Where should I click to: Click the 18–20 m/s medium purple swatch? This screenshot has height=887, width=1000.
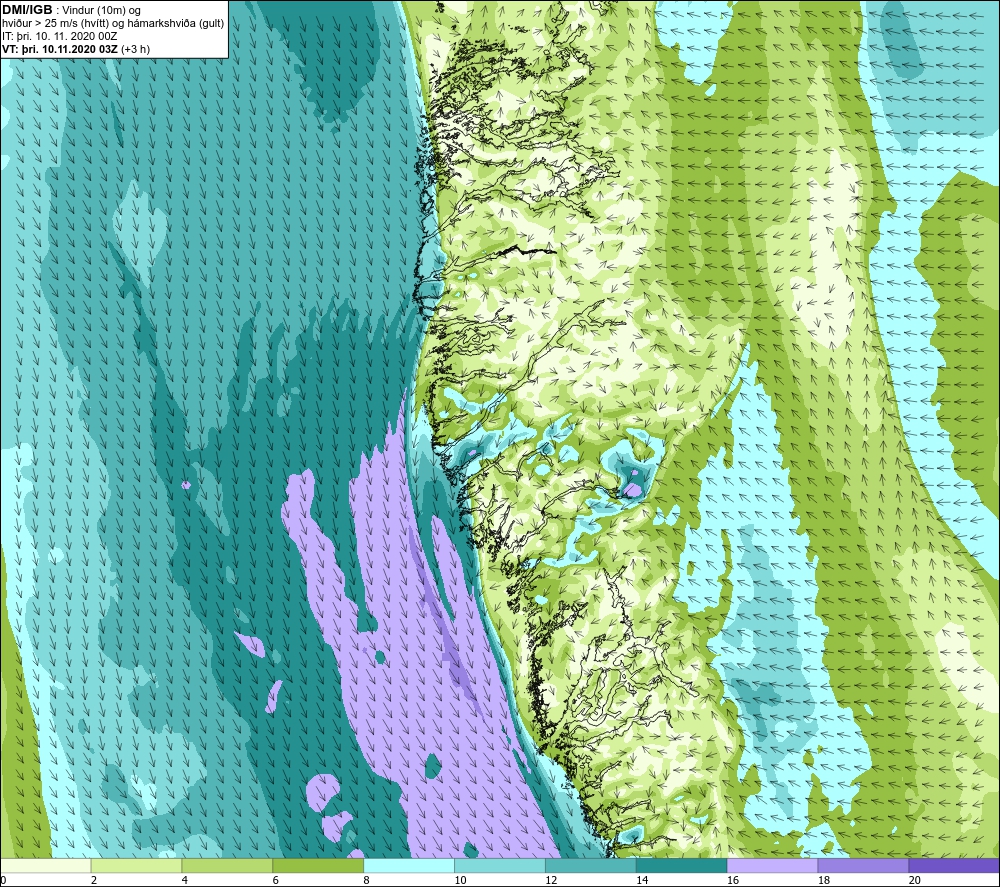click(863, 865)
